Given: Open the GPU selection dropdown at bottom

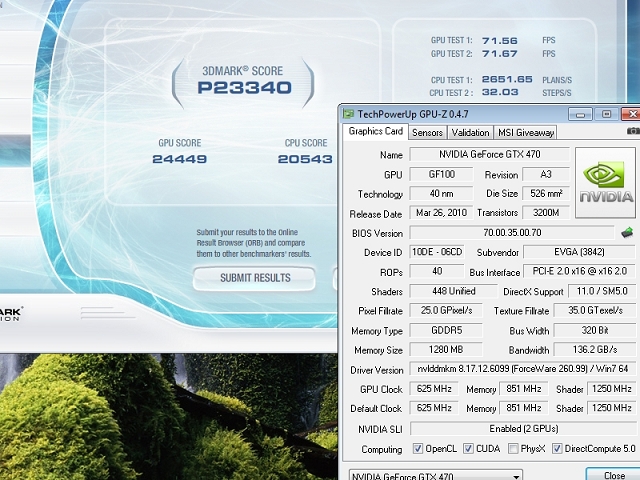Looking at the screenshot, I should click(x=436, y=476).
